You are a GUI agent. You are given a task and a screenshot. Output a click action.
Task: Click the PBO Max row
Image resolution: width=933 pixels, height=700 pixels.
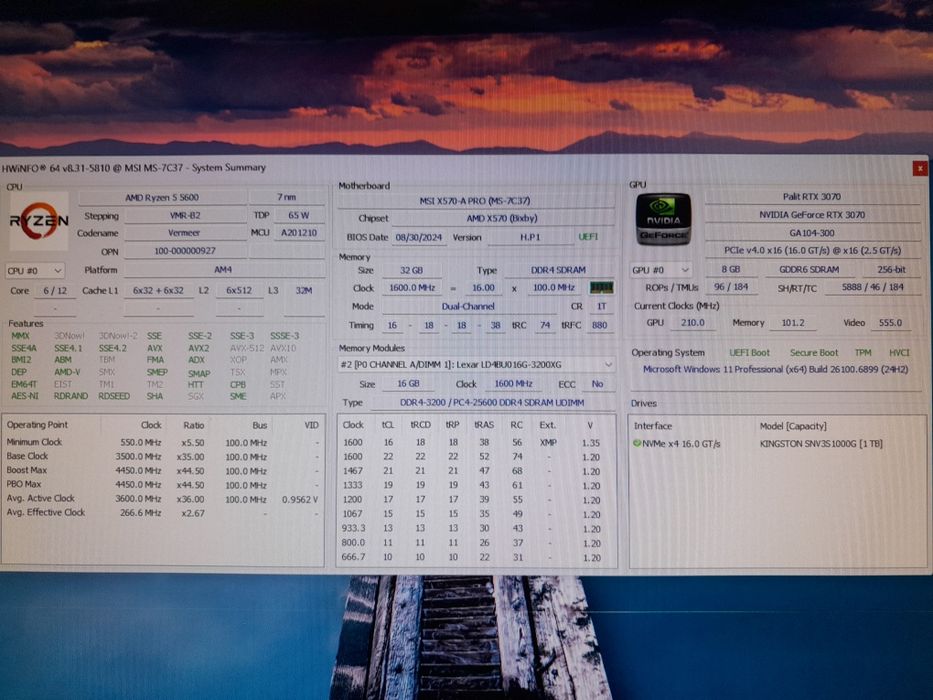pyautogui.click(x=163, y=485)
